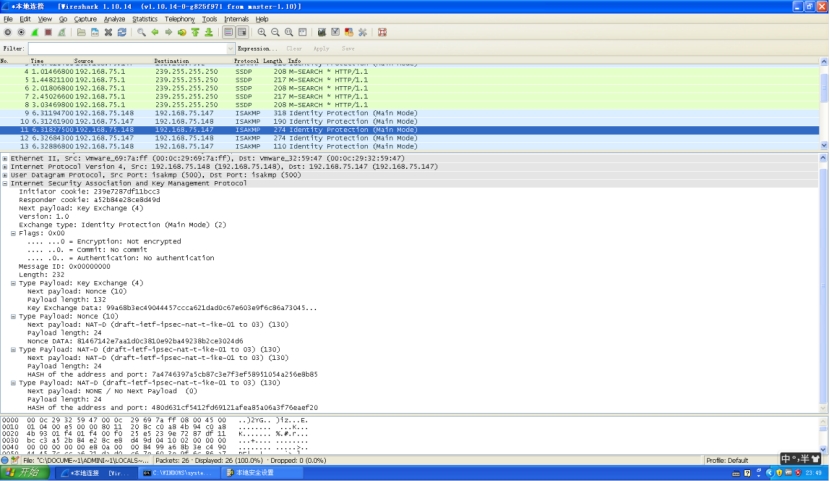Viewport: 830px width, 481px height.
Task: Collapse the Flags: 0x00 tree node
Action: [13, 233]
